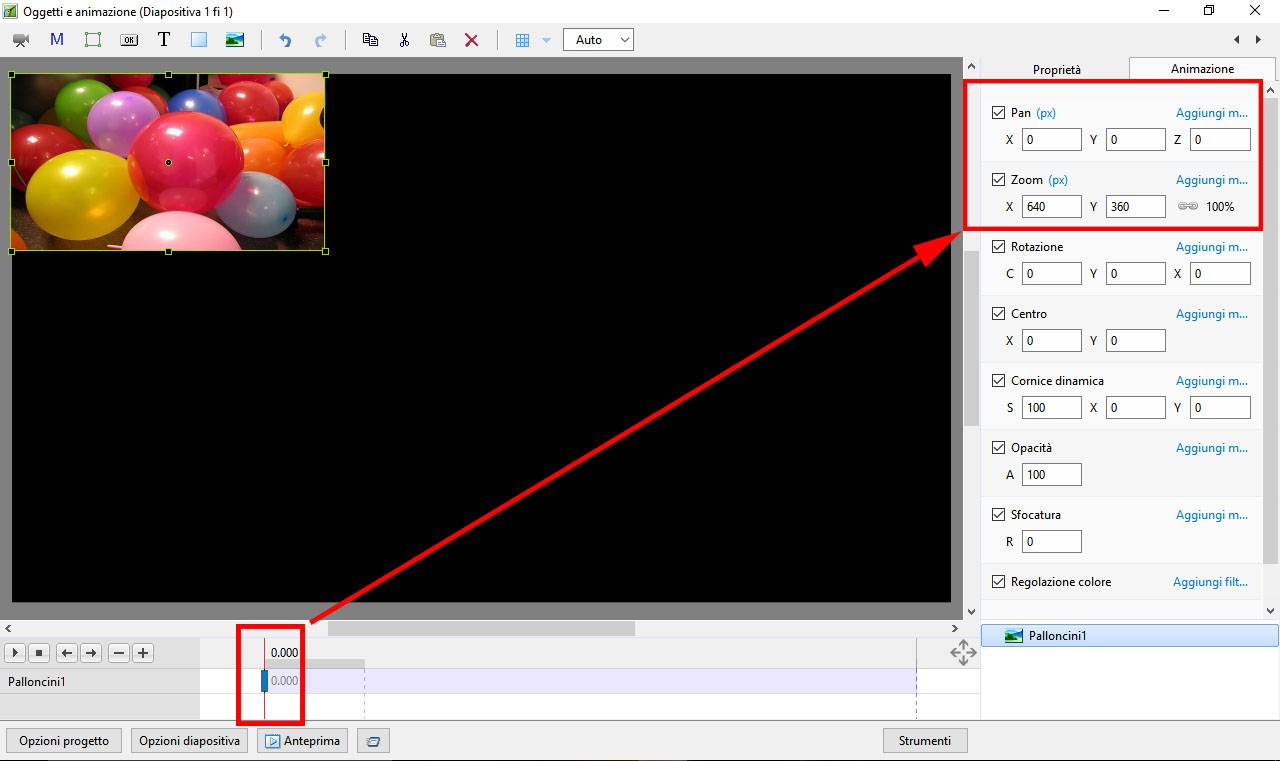This screenshot has width=1280, height=761.
Task: Disable the Opacità checkbox
Action: click(998, 448)
